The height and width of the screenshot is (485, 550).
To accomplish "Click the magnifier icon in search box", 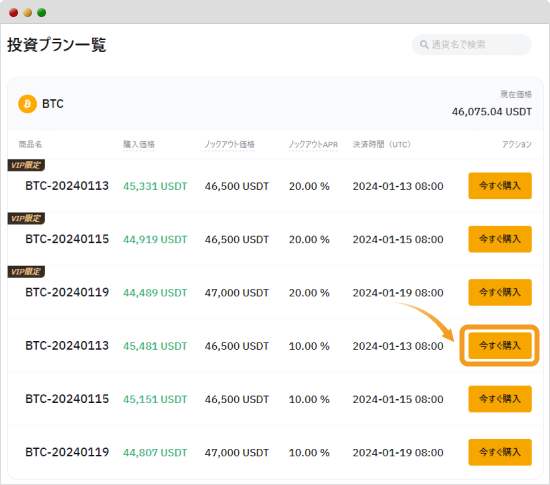I will [x=424, y=45].
